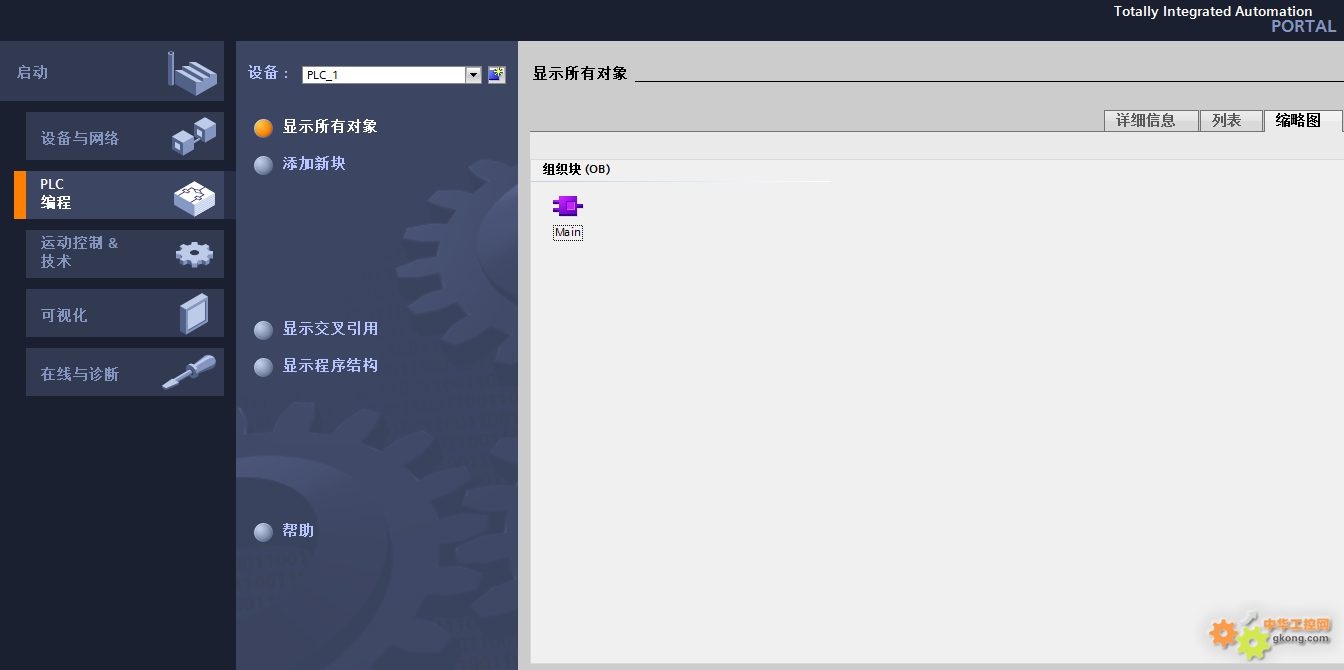1344x670 pixels.
Task: Open 运动控制 & 技术 entry
Action: click(125, 254)
